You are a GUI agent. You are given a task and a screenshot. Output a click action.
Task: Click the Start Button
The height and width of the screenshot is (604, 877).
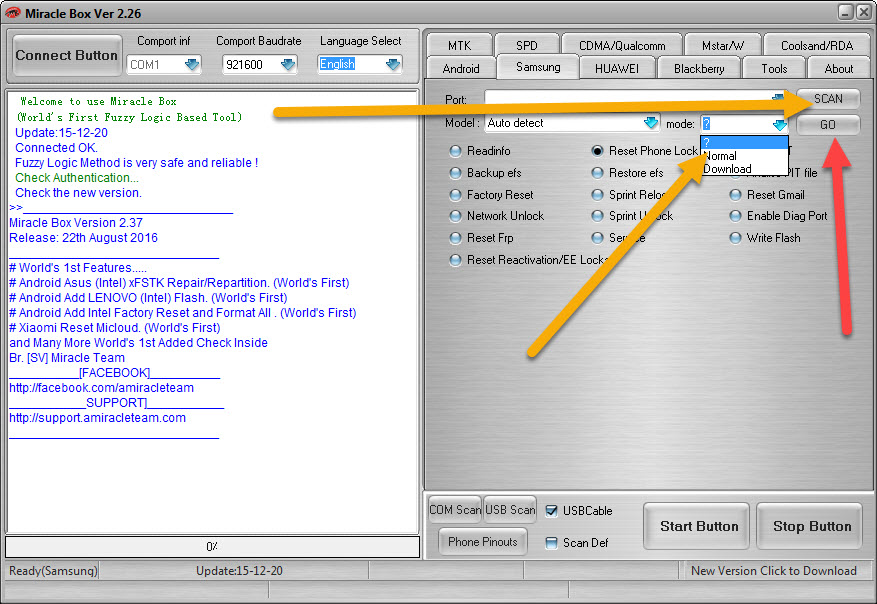(696, 526)
